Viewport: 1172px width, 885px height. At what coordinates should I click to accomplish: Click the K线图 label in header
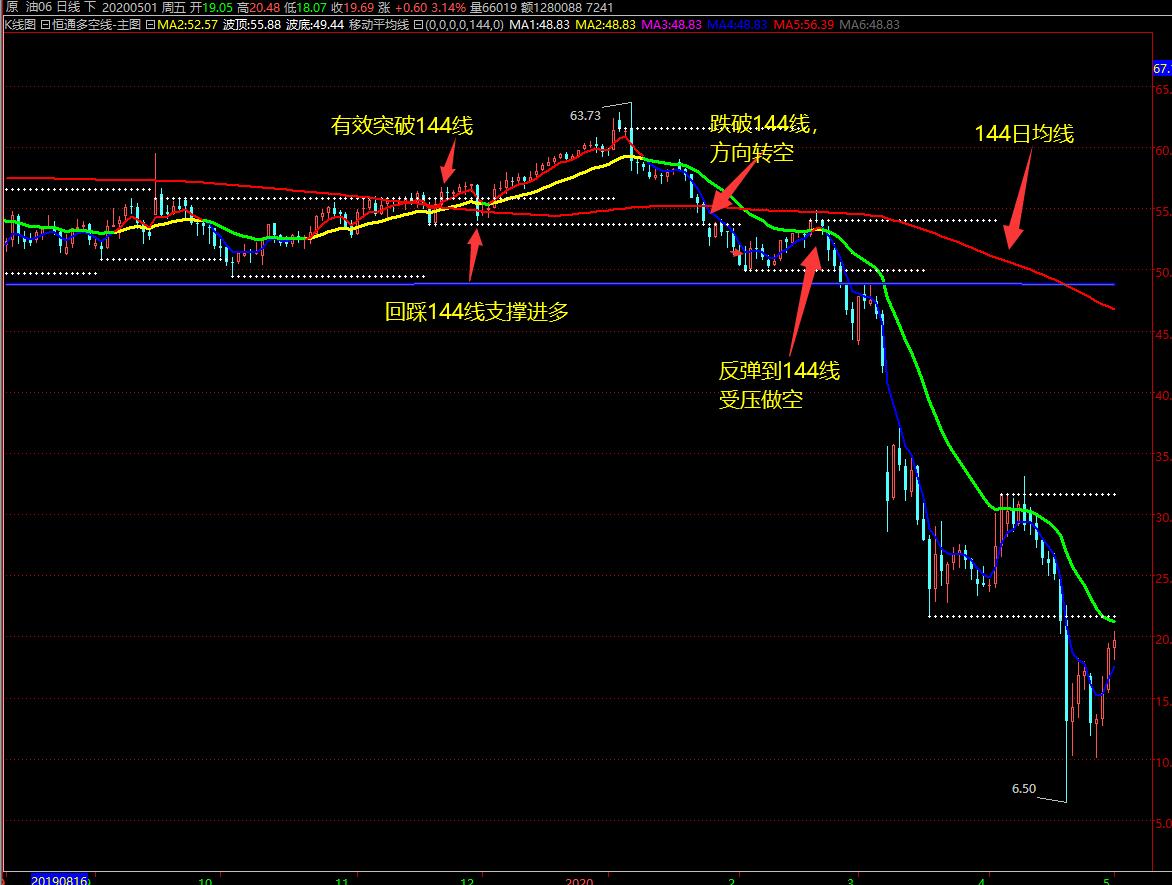pyautogui.click(x=20, y=25)
